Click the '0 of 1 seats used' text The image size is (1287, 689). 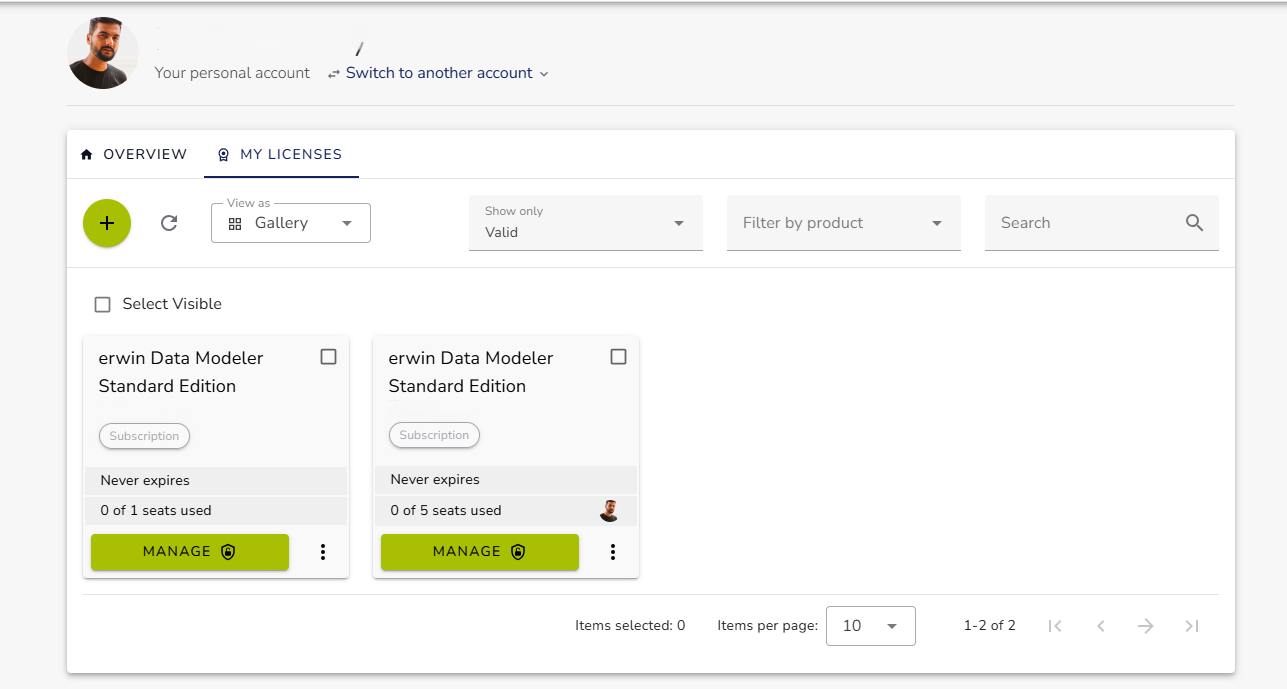point(156,511)
